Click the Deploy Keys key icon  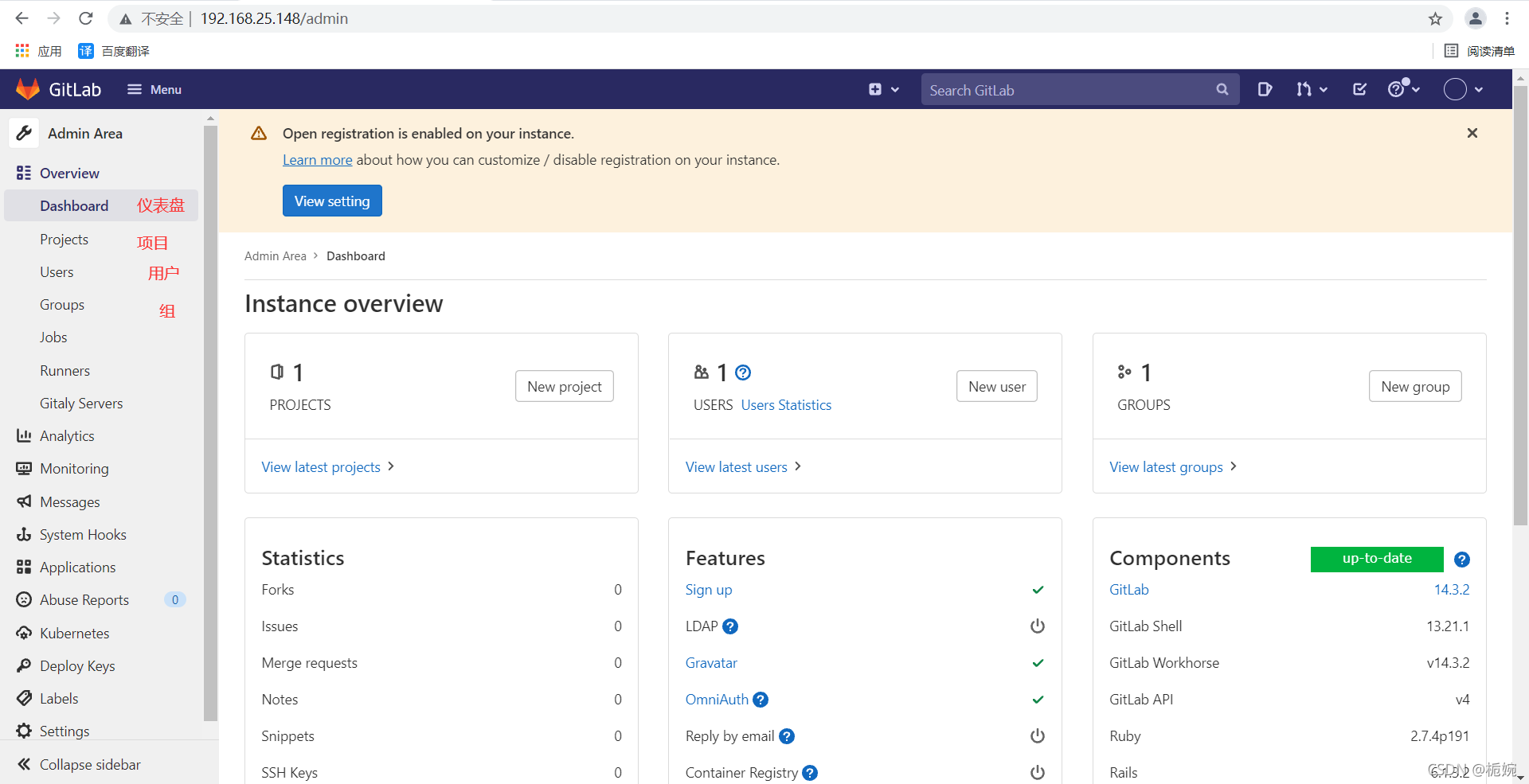(x=24, y=665)
